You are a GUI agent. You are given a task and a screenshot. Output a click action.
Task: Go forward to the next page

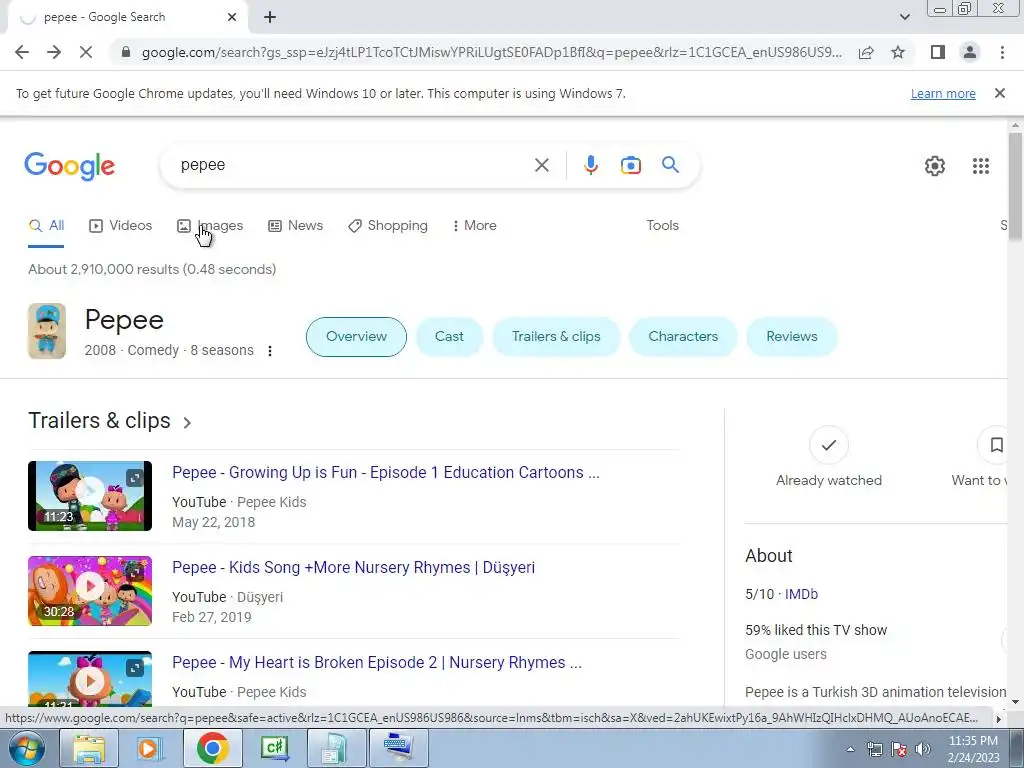click(x=54, y=52)
